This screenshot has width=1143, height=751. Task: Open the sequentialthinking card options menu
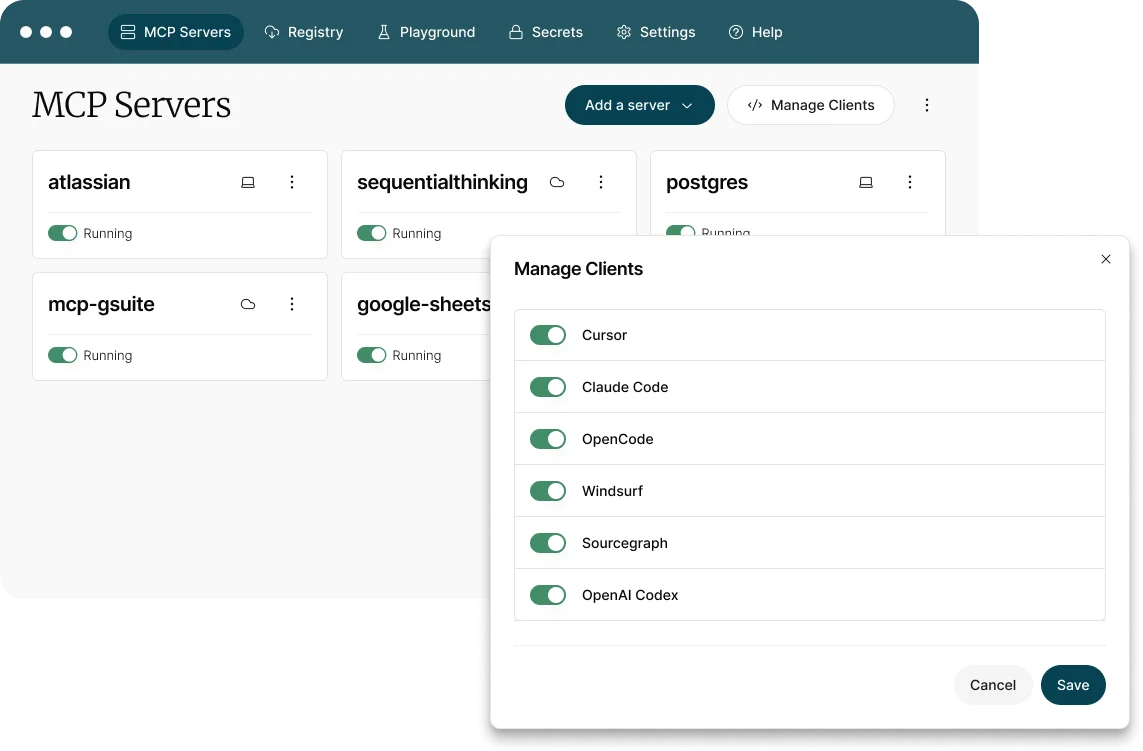(601, 182)
